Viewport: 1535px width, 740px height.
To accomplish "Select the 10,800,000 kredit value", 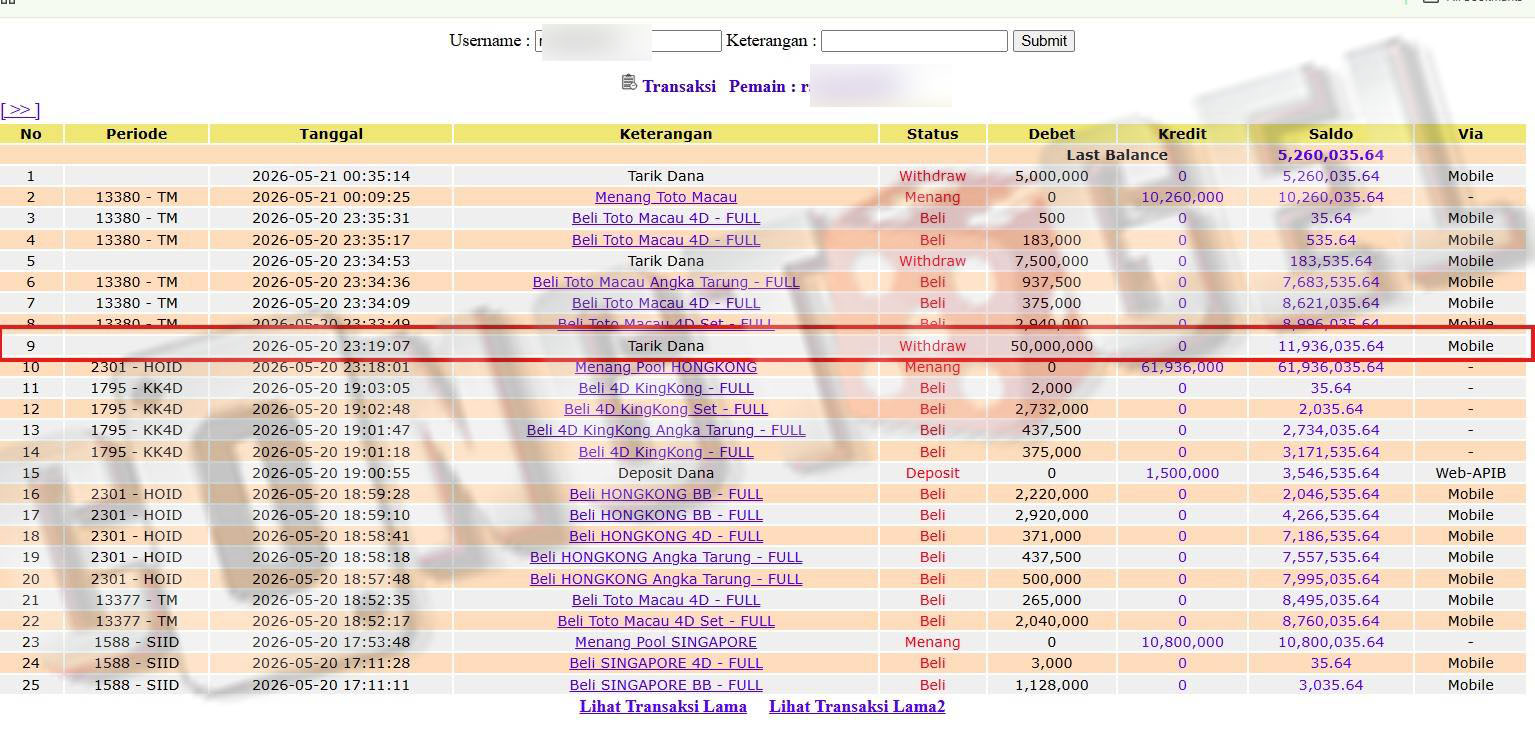I will [1182, 642].
